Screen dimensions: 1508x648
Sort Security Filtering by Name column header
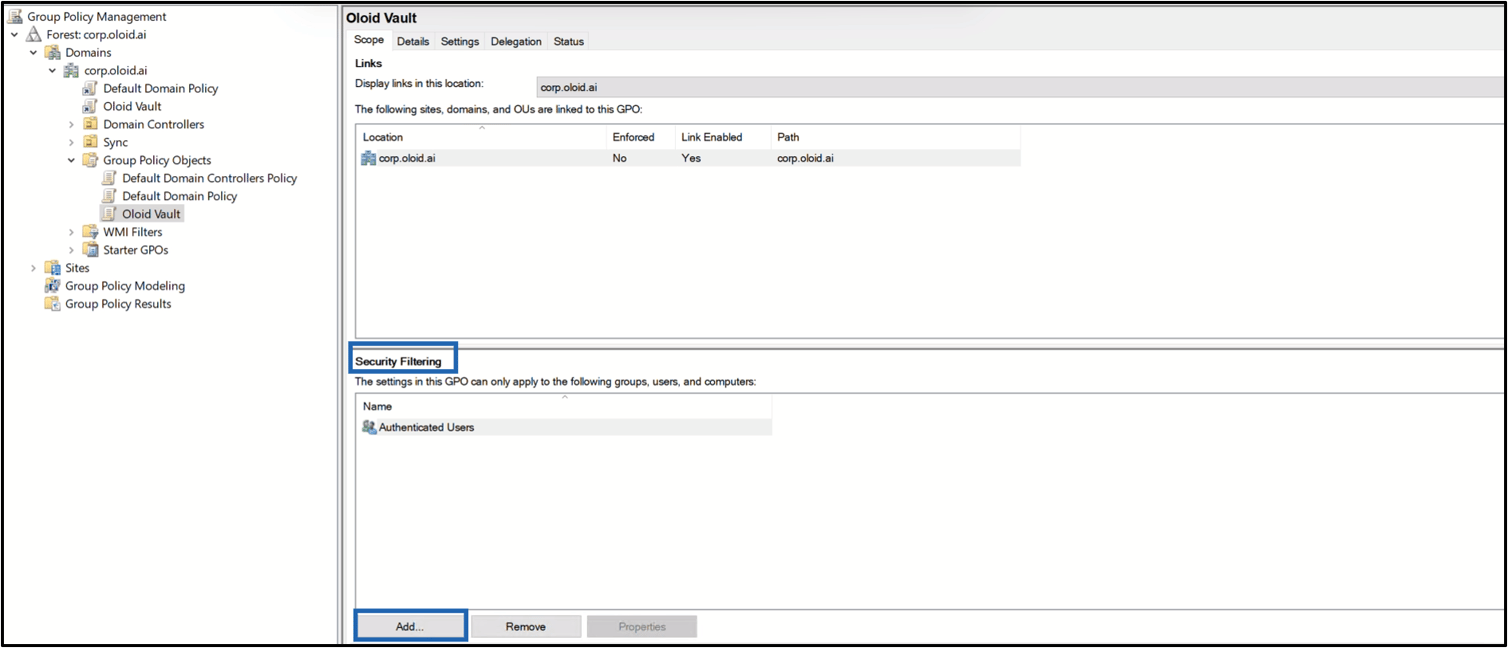(x=564, y=407)
